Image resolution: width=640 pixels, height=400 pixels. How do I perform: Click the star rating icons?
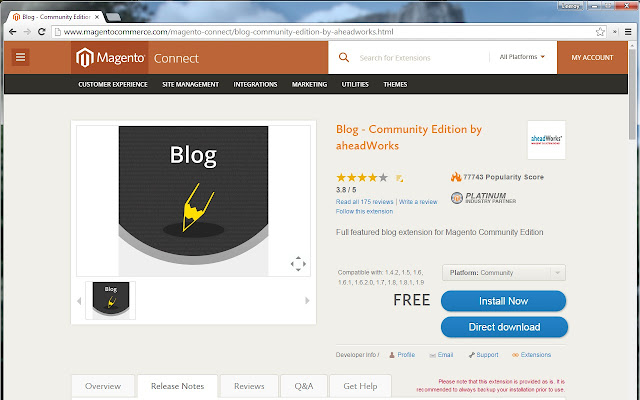tap(362, 178)
